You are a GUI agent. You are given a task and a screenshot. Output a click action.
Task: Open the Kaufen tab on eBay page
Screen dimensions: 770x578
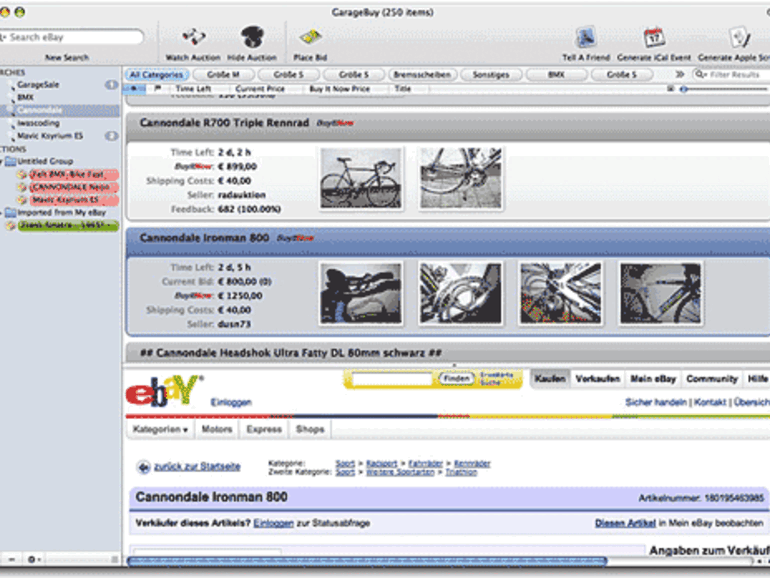[x=550, y=379]
